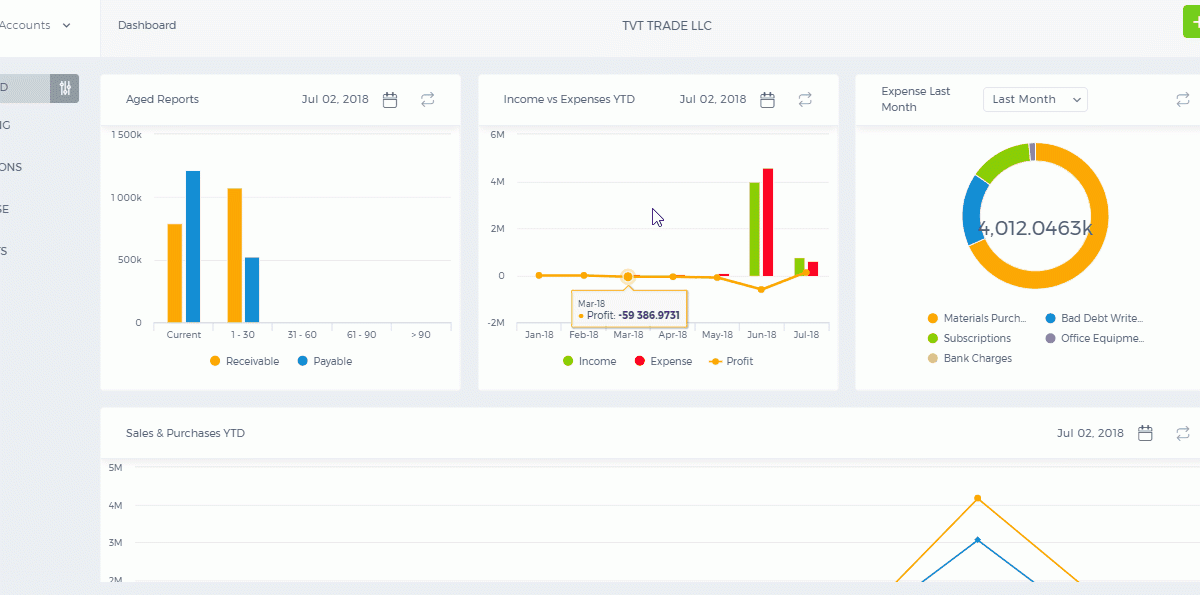Image resolution: width=1200 pixels, height=595 pixels.
Task: Click the TVT TRADE LLC company title
Action: tap(667, 26)
